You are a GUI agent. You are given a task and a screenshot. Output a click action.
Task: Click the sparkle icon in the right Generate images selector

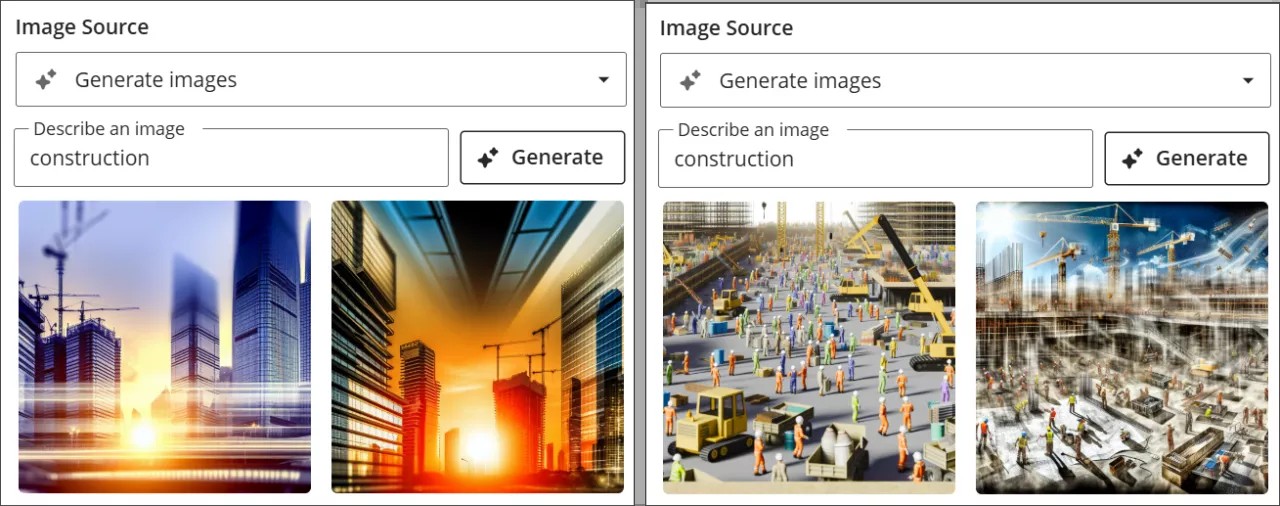[x=690, y=81]
